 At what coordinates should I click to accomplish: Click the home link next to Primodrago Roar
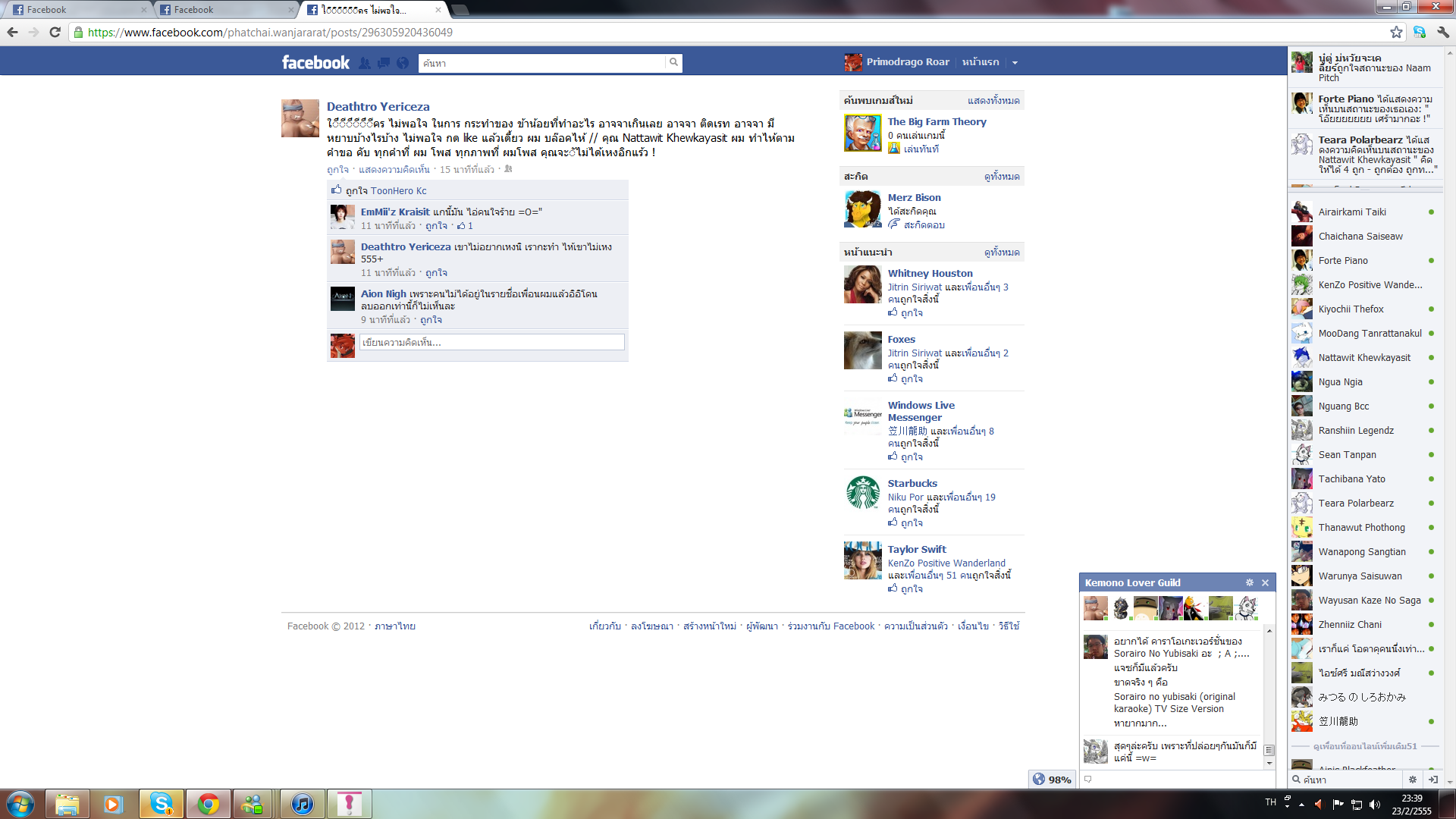tap(980, 62)
